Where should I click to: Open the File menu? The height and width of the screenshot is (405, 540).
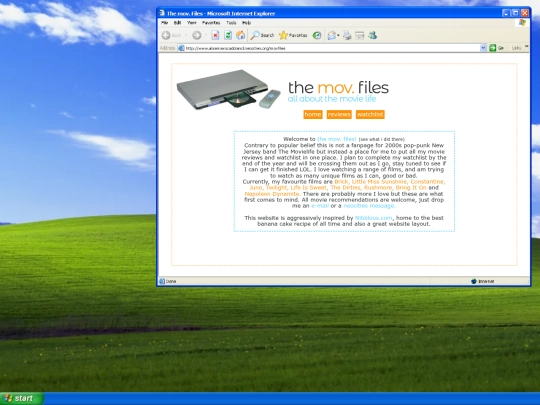165,23
